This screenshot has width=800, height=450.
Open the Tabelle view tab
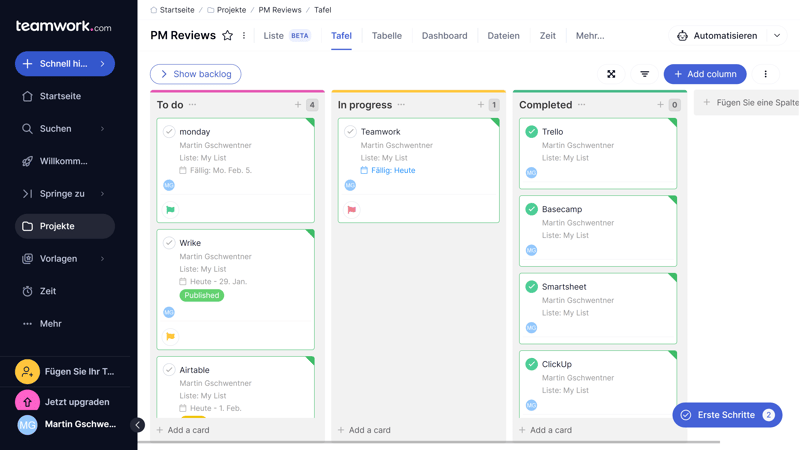(x=386, y=36)
